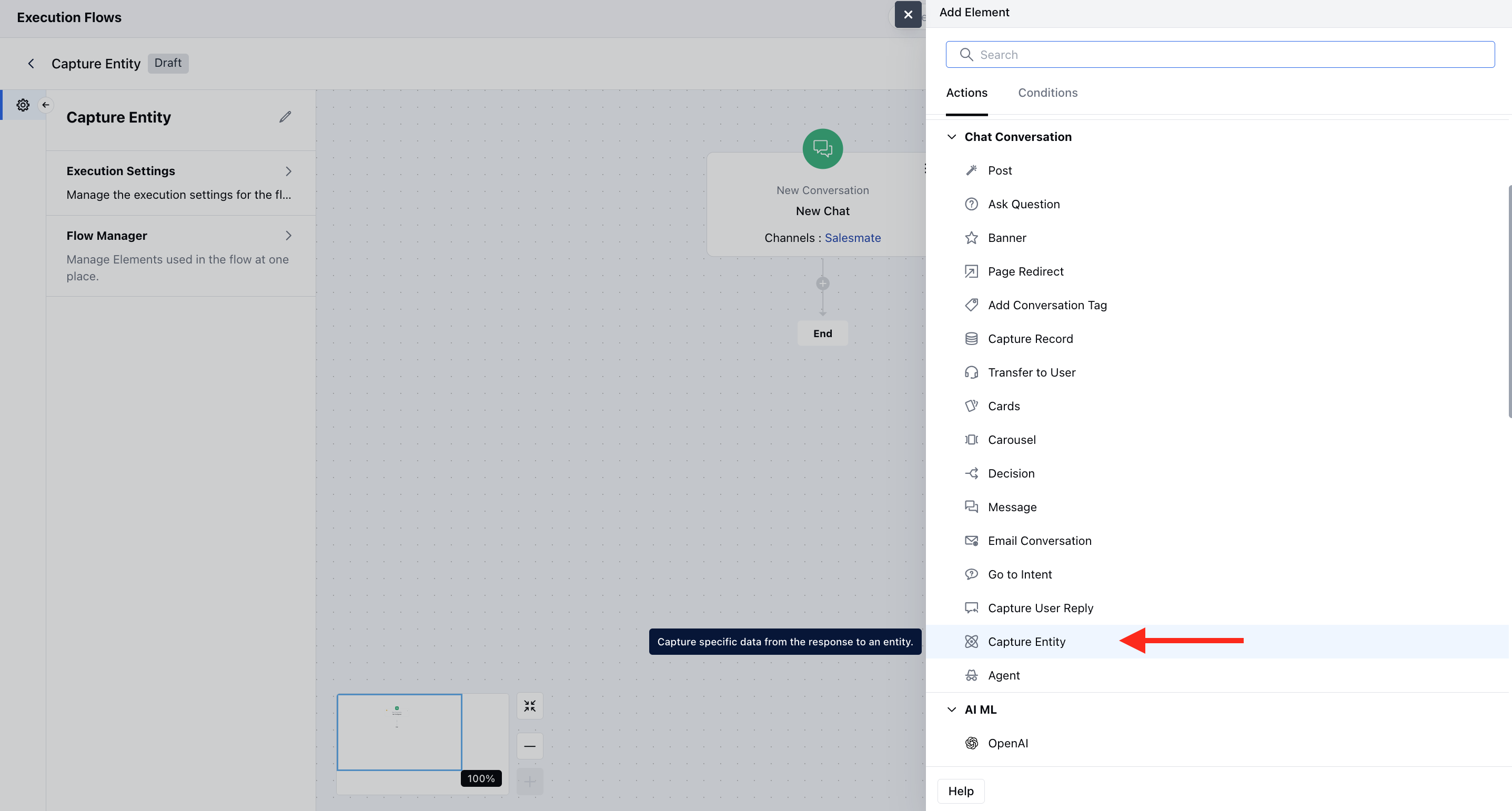The width and height of the screenshot is (1512, 811).
Task: Click the End node
Action: 822,333
